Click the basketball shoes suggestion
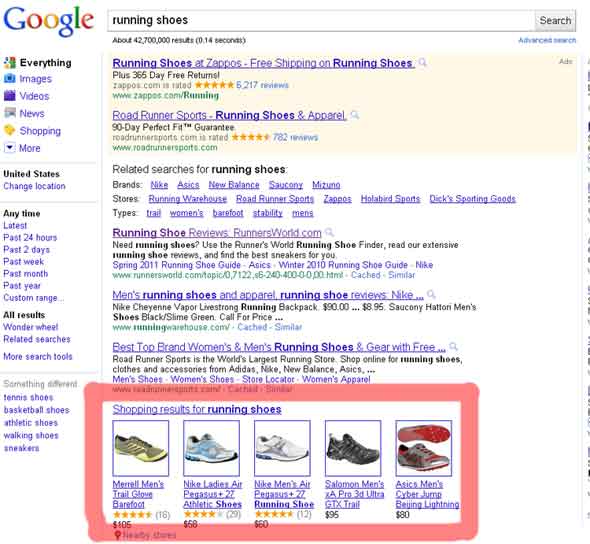 pyautogui.click(x=36, y=410)
